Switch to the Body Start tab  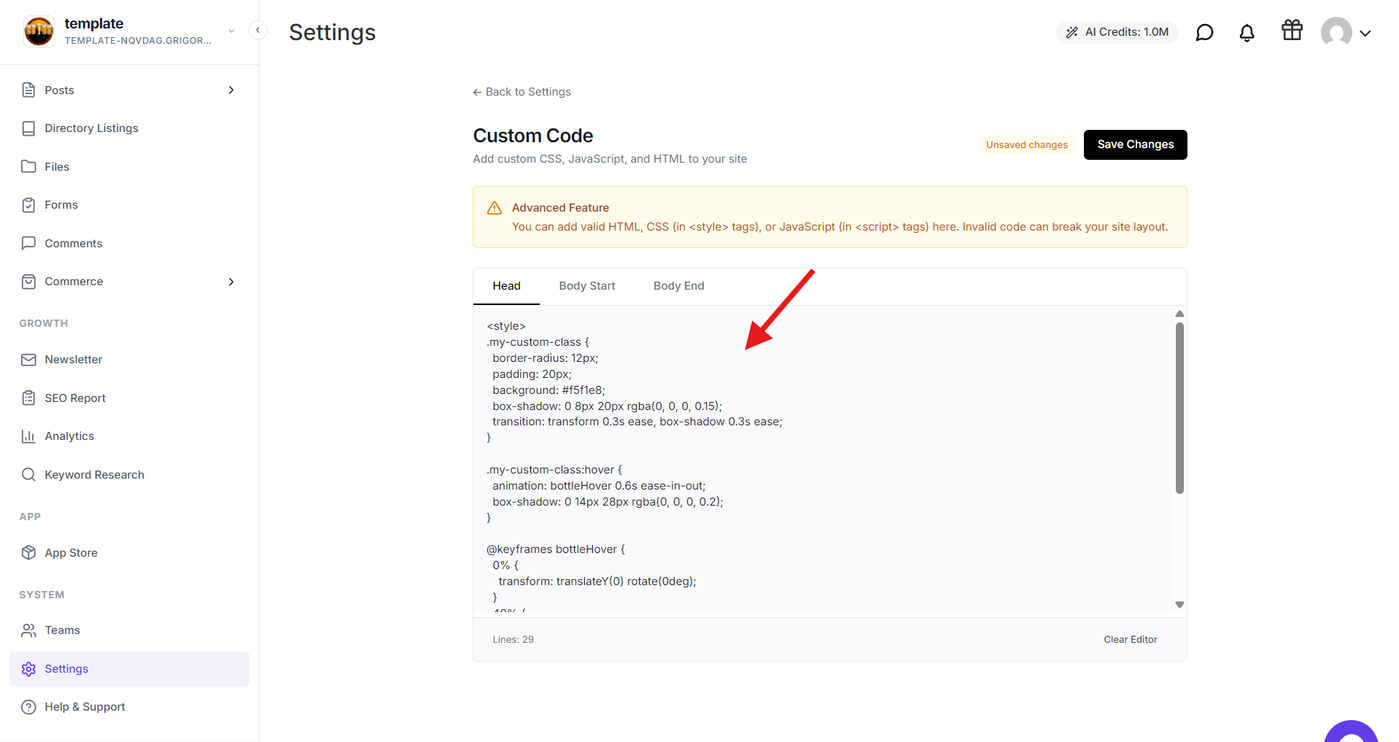[587, 286]
